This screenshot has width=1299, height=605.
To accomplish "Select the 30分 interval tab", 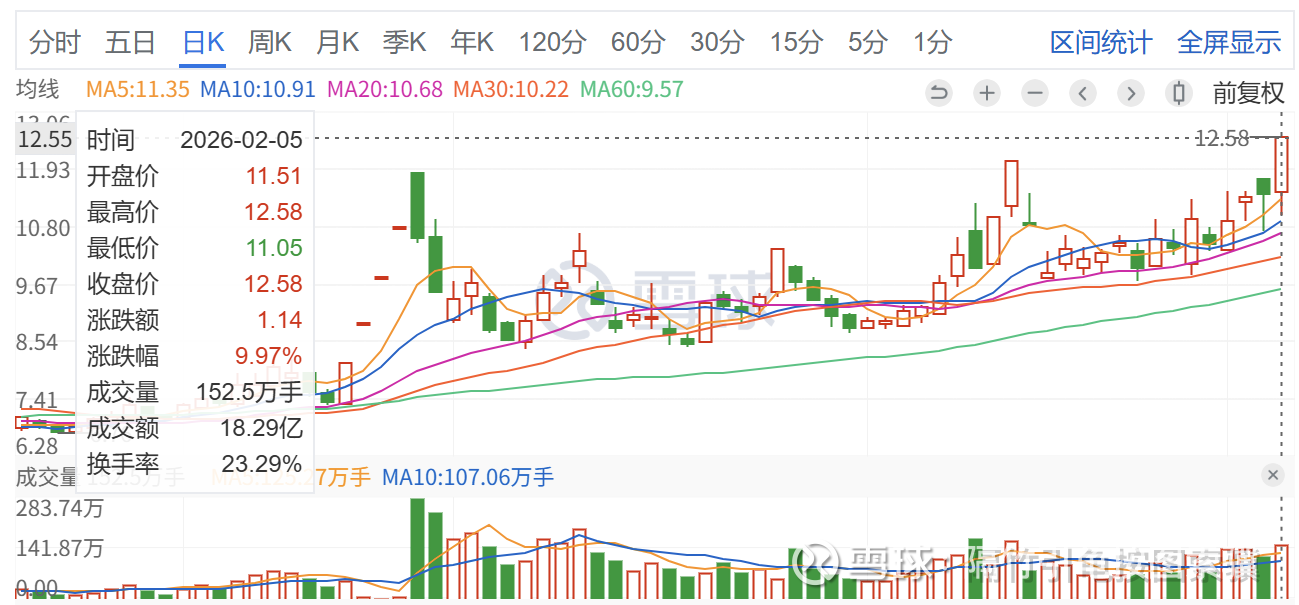I will (x=717, y=42).
